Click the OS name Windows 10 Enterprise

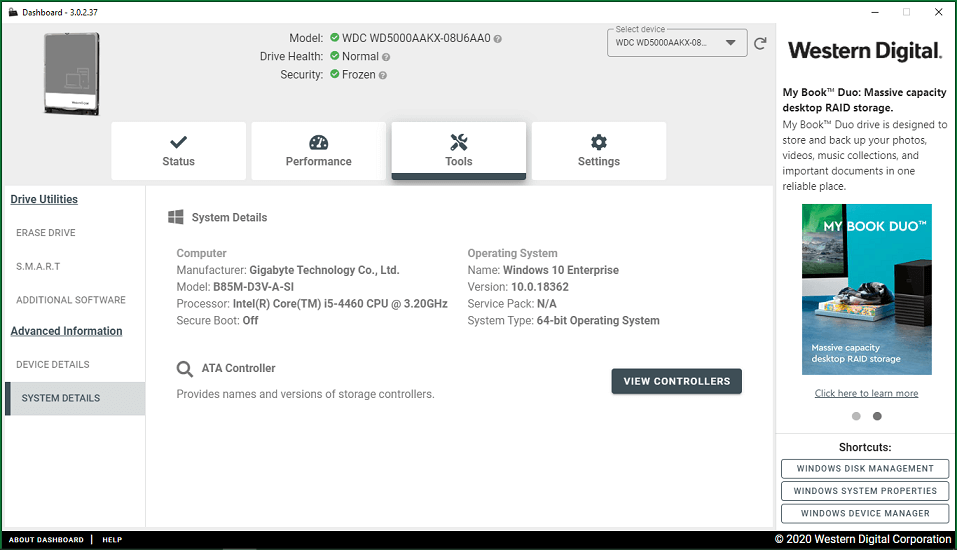pos(561,270)
